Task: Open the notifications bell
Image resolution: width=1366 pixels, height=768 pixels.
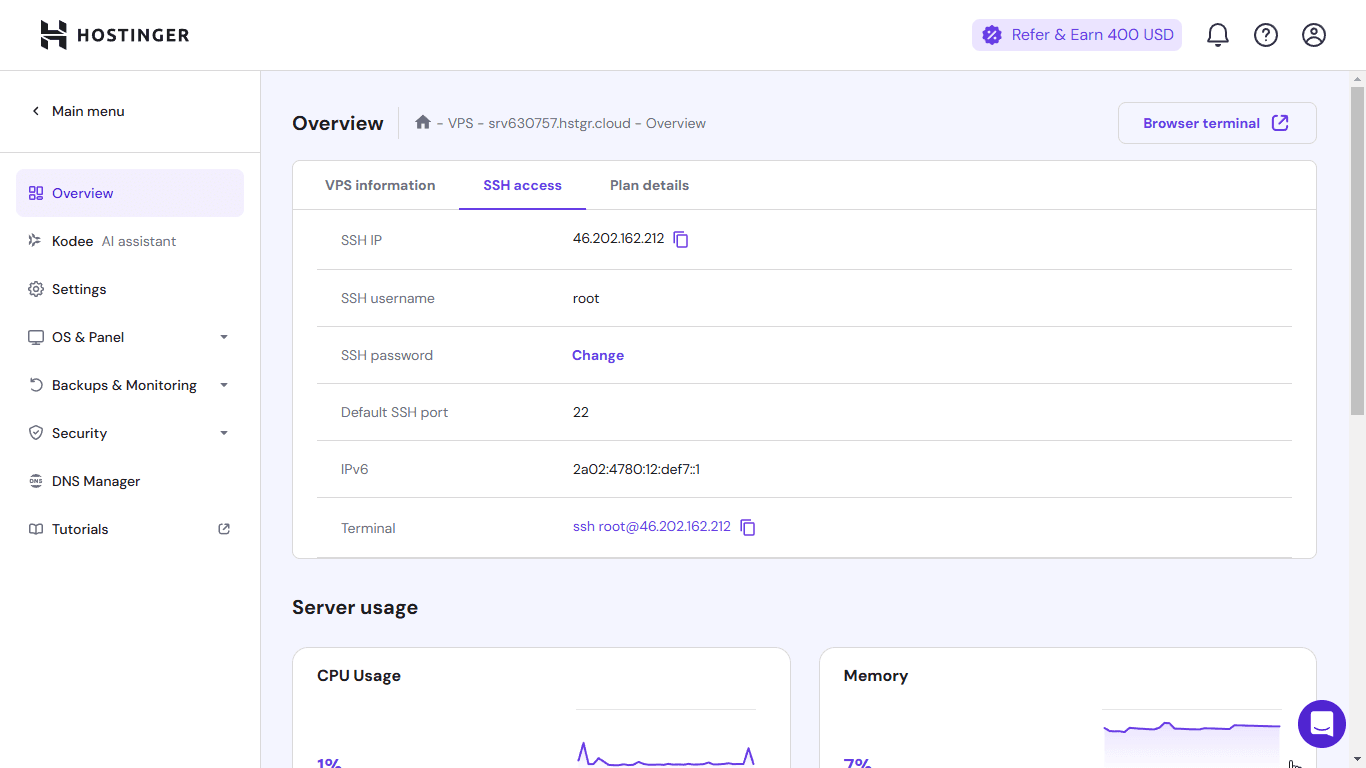Action: click(x=1217, y=35)
